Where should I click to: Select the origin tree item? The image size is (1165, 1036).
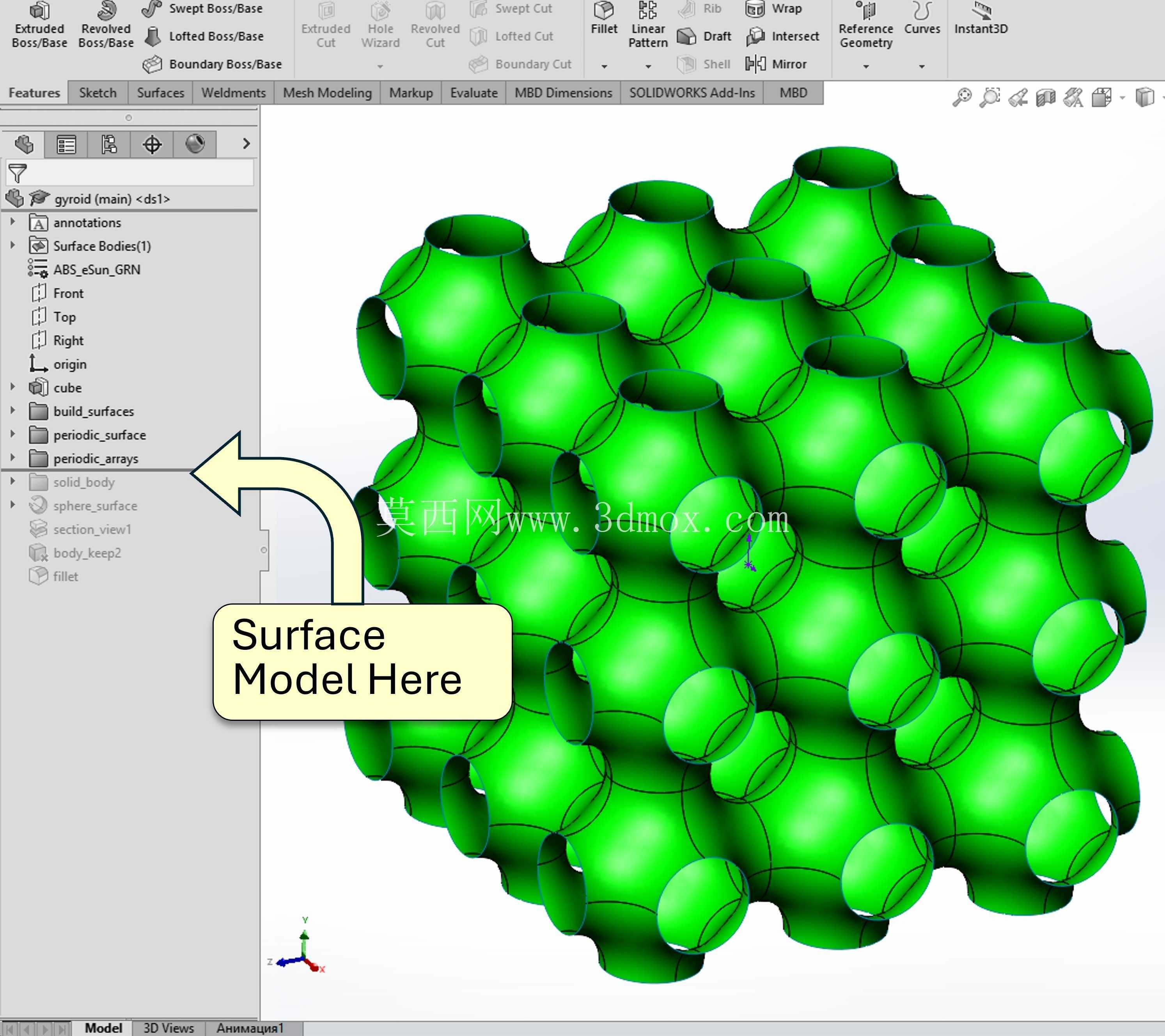pyautogui.click(x=58, y=364)
